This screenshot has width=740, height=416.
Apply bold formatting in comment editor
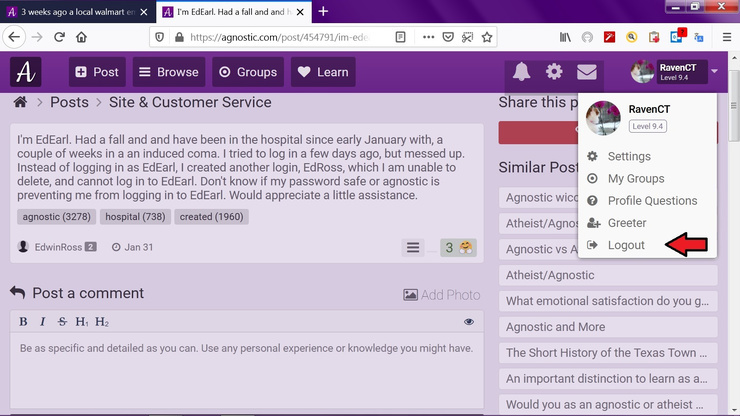point(24,322)
